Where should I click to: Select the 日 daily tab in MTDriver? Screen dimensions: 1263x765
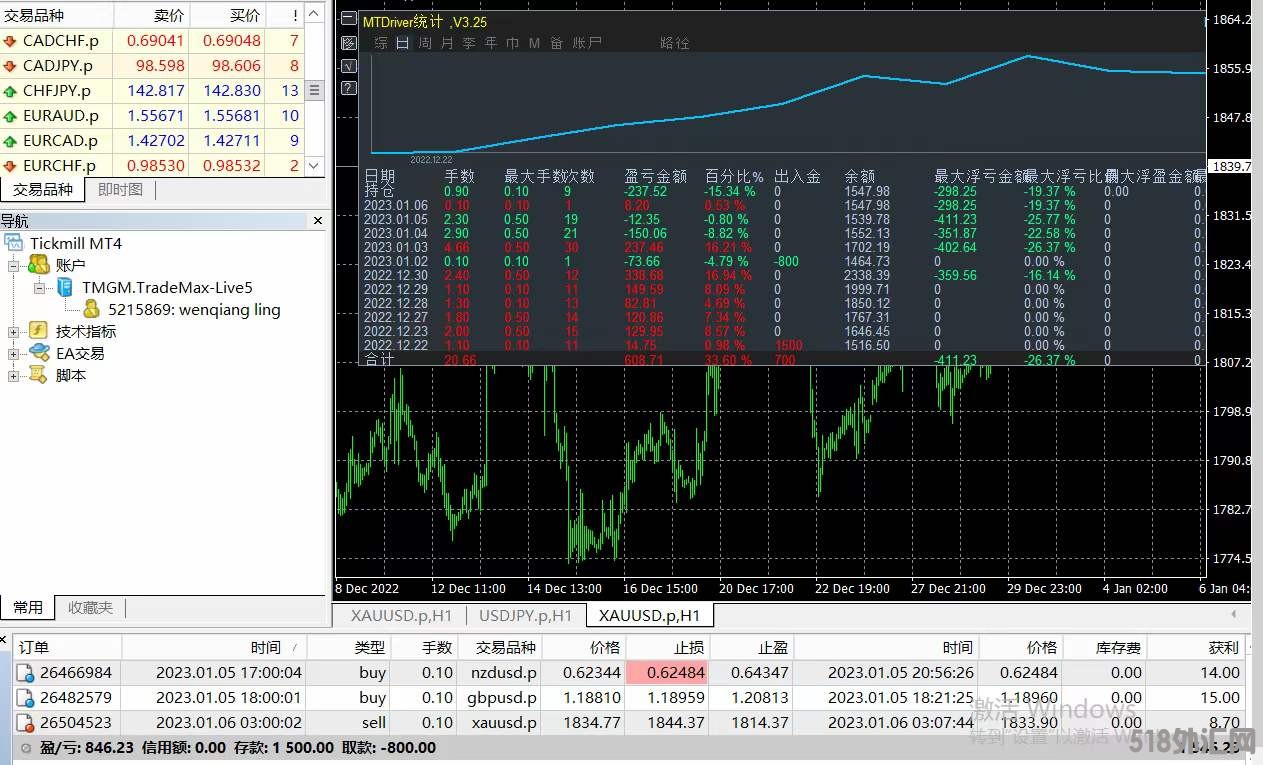(403, 43)
